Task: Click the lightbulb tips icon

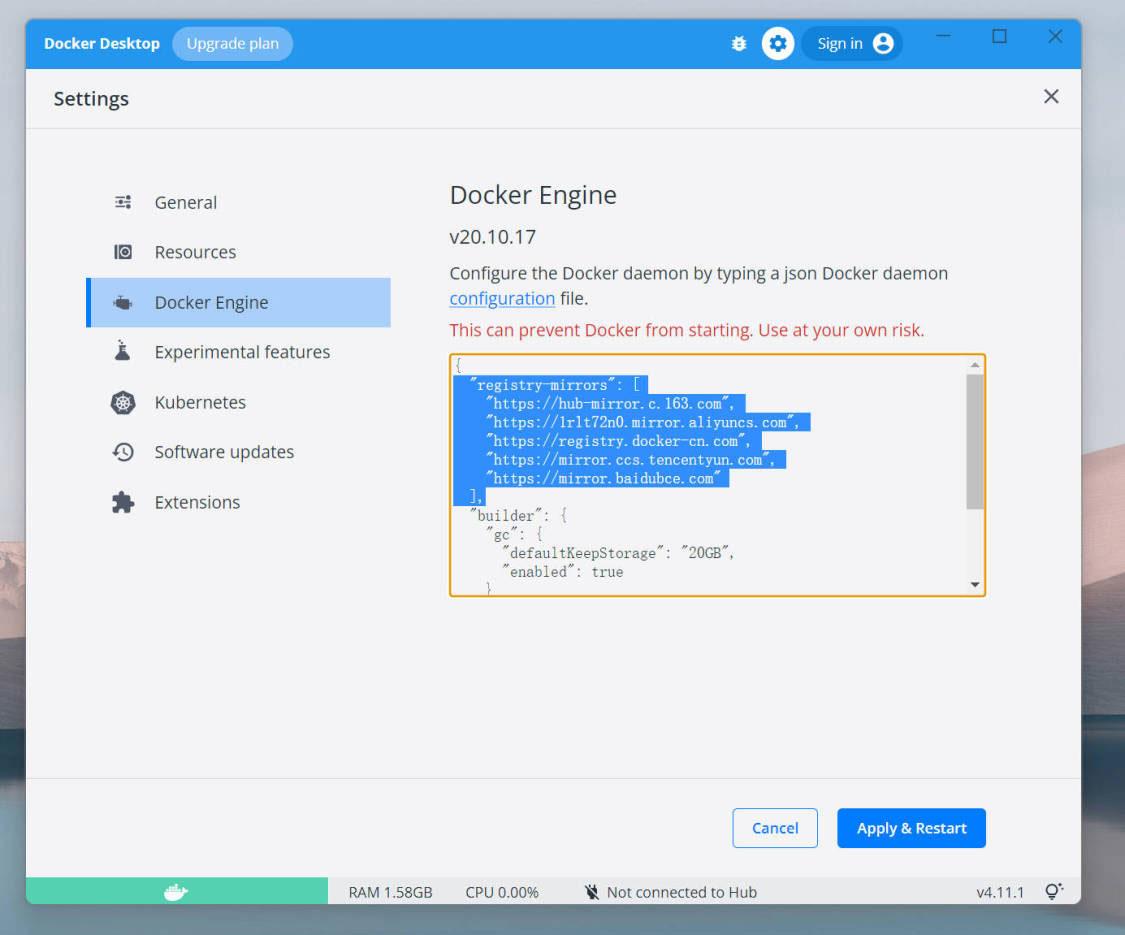Action: pos(1053,892)
